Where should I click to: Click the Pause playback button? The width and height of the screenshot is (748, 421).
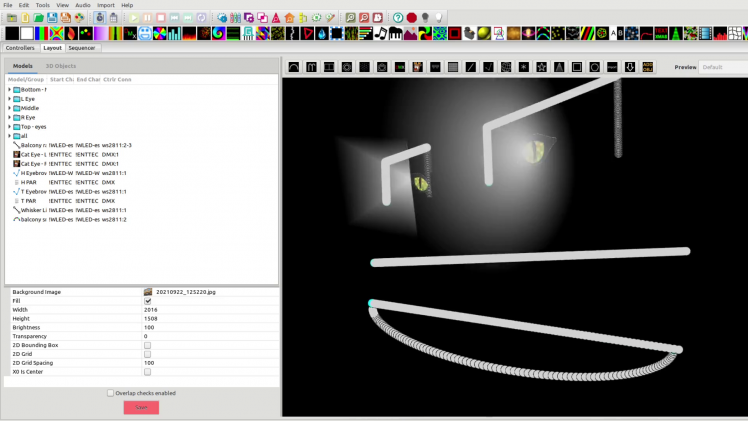147,18
